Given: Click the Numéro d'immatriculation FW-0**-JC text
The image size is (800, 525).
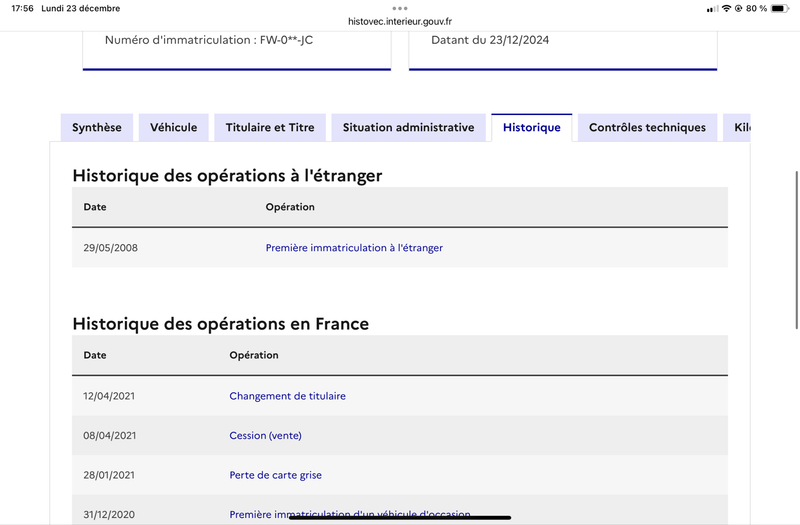Looking at the screenshot, I should pyautogui.click(x=209, y=40).
